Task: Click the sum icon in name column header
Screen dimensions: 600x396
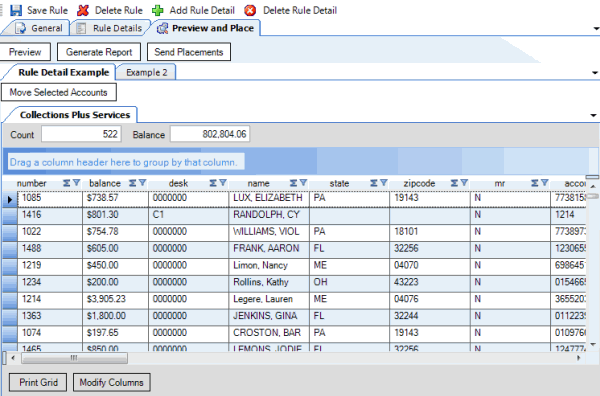Action: tap(293, 183)
